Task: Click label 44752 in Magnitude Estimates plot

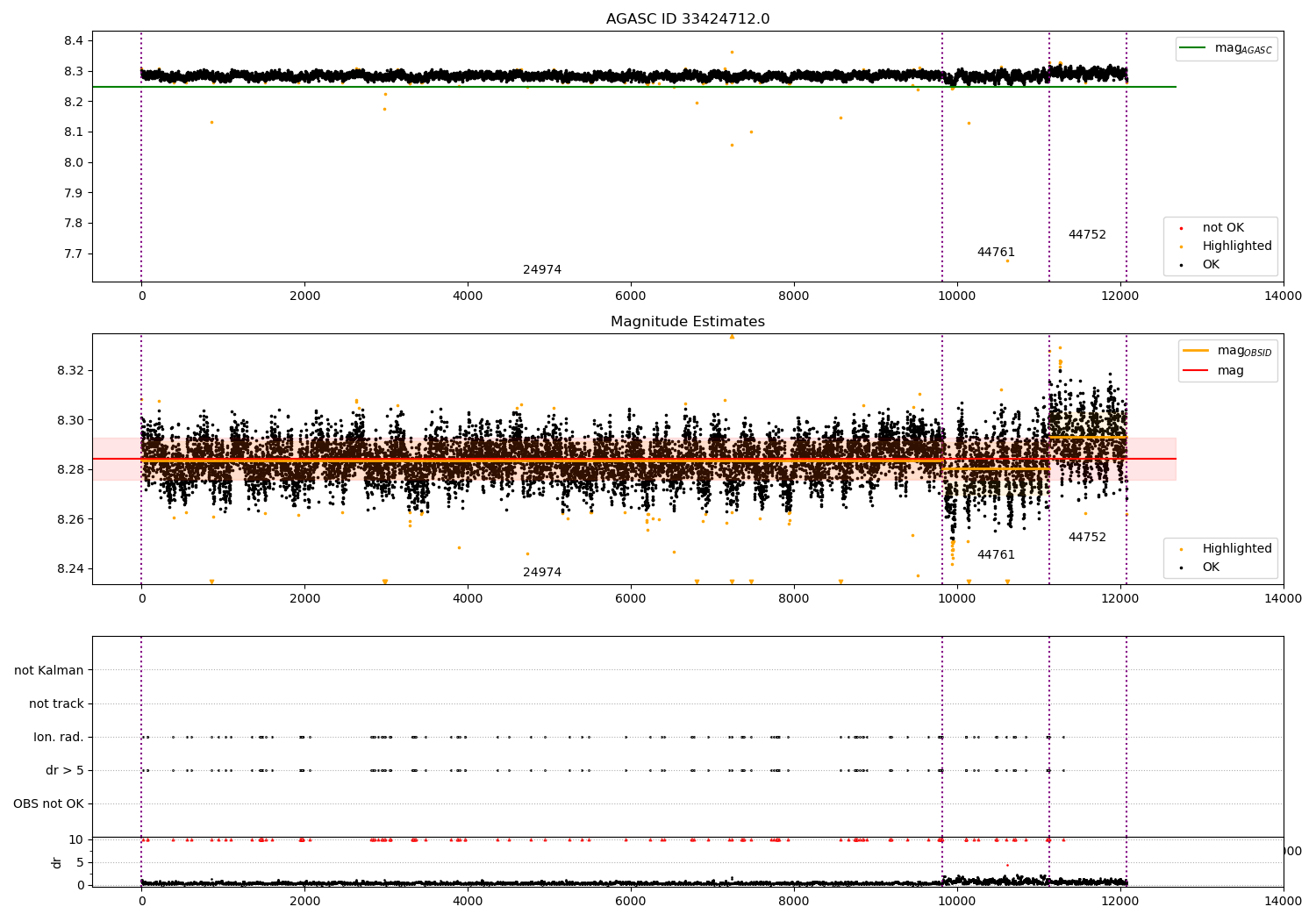Action: click(x=1087, y=538)
